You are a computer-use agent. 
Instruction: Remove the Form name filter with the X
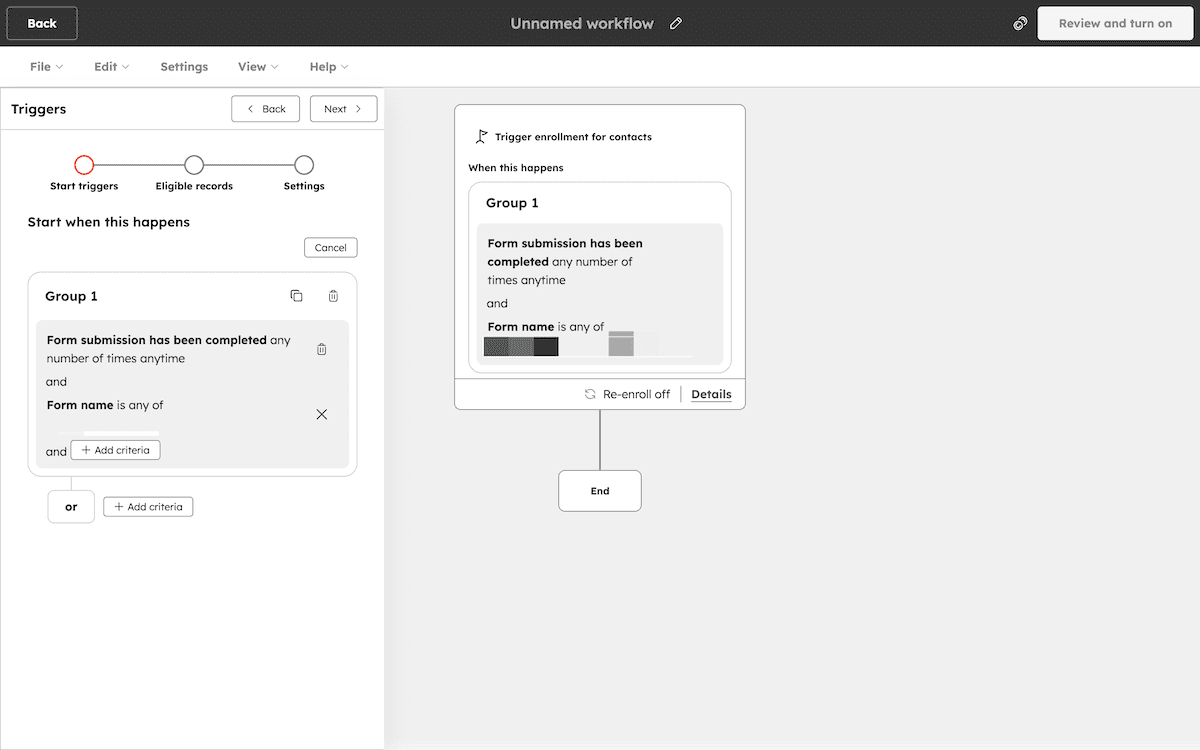321,413
